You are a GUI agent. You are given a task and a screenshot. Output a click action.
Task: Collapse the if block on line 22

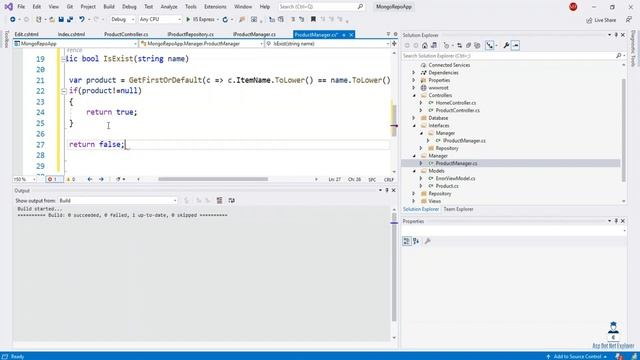[64, 91]
